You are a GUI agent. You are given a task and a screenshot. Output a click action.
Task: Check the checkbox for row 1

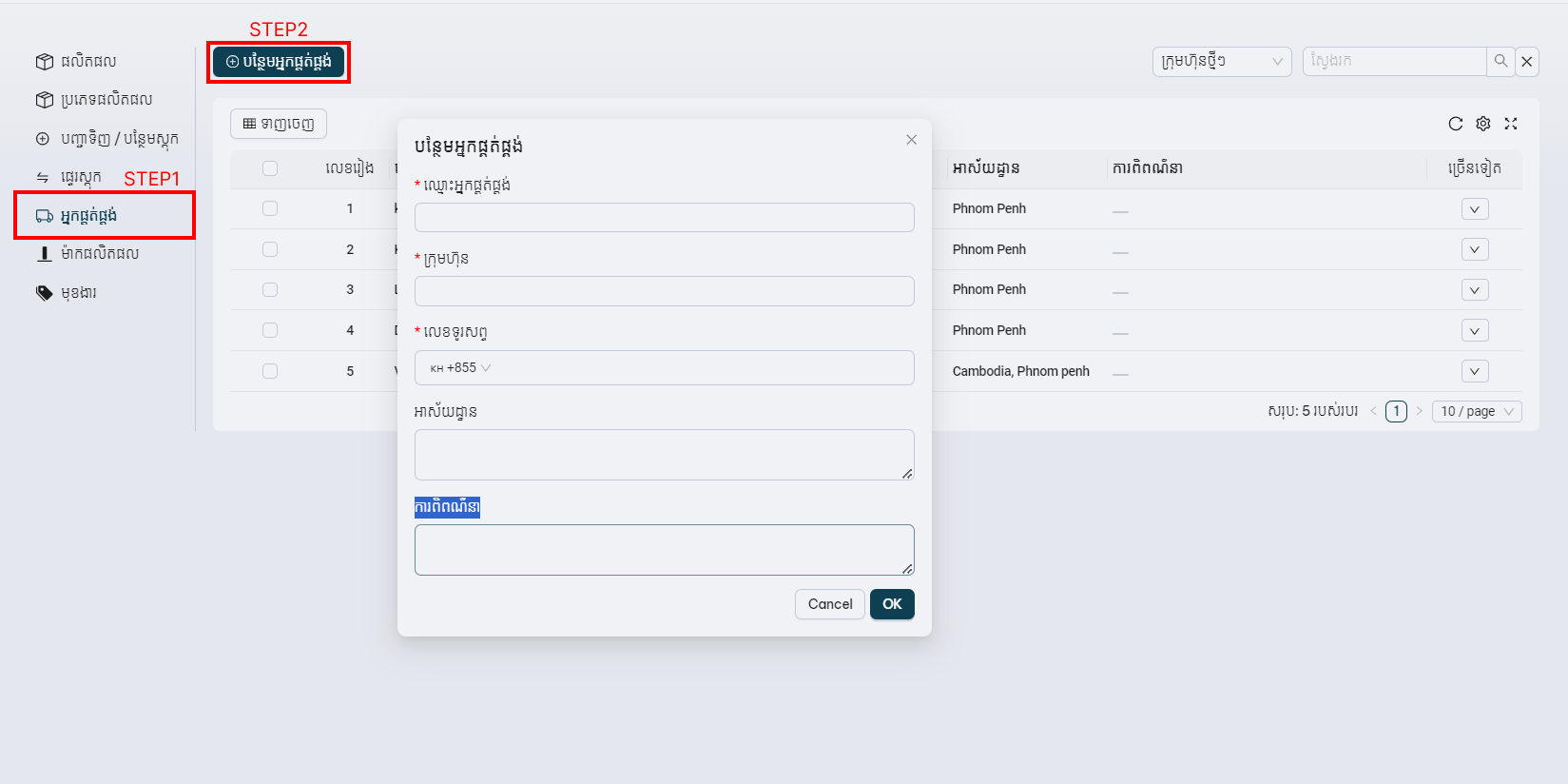[270, 208]
